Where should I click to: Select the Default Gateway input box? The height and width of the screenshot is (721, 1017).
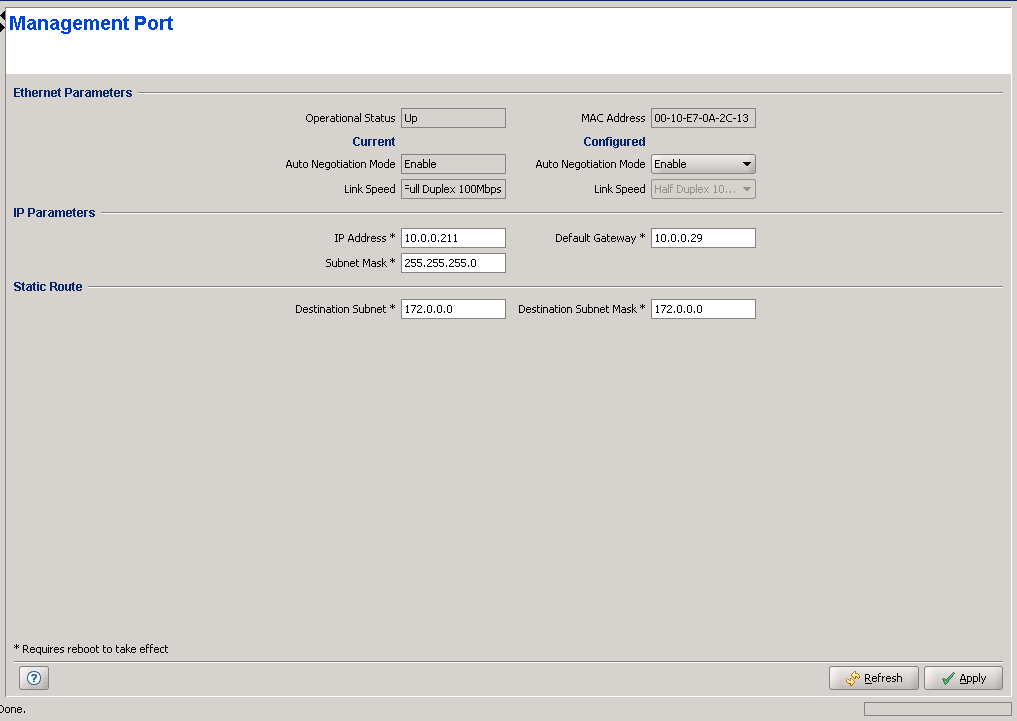[x=703, y=238]
